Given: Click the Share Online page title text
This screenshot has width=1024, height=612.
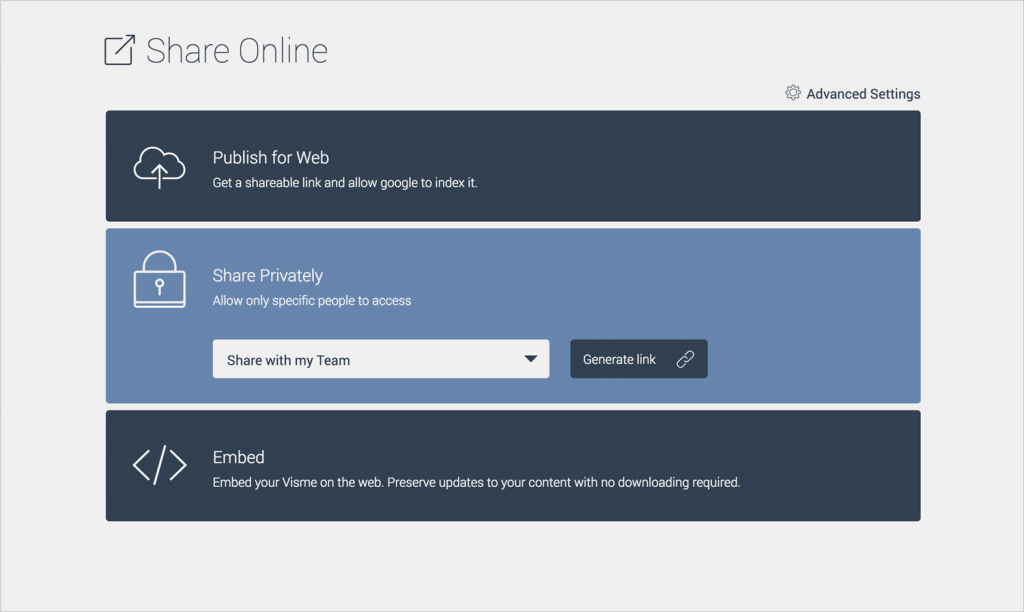Looking at the screenshot, I should 237,51.
